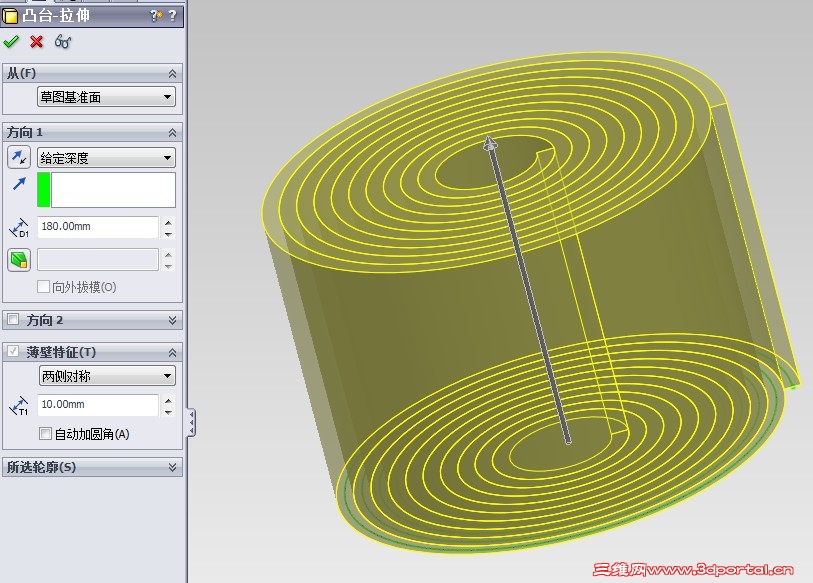This screenshot has height=583, width=813.
Task: Confirm the extrude with the green checkmark
Action: [x=11, y=41]
